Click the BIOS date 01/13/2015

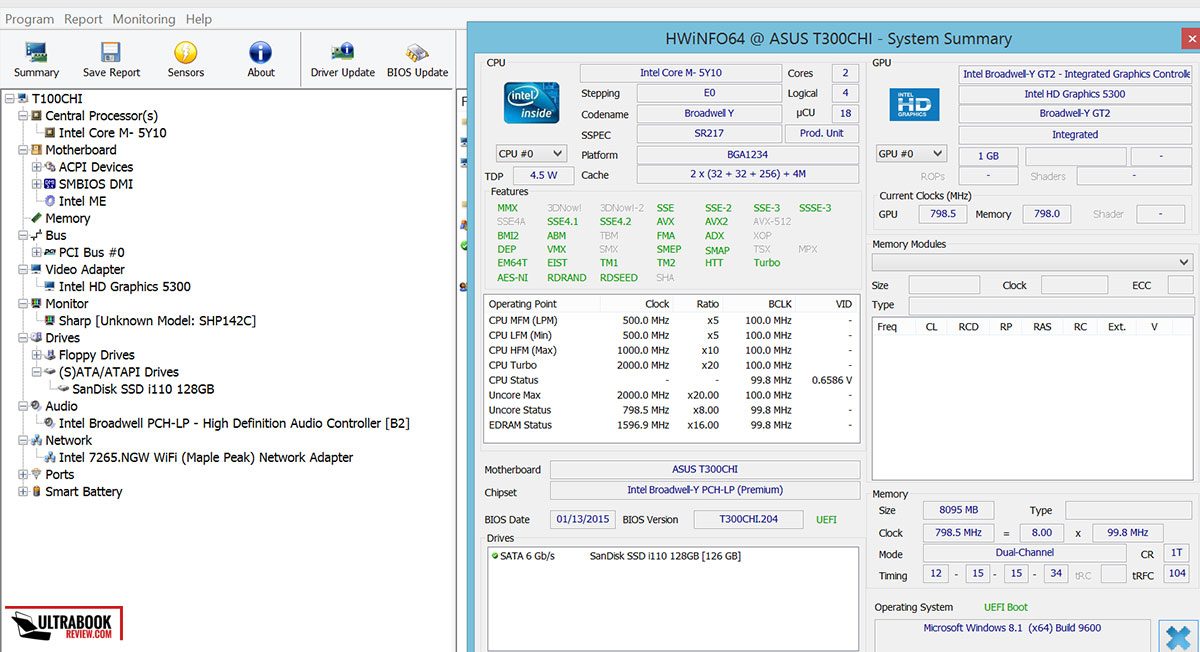(x=583, y=520)
